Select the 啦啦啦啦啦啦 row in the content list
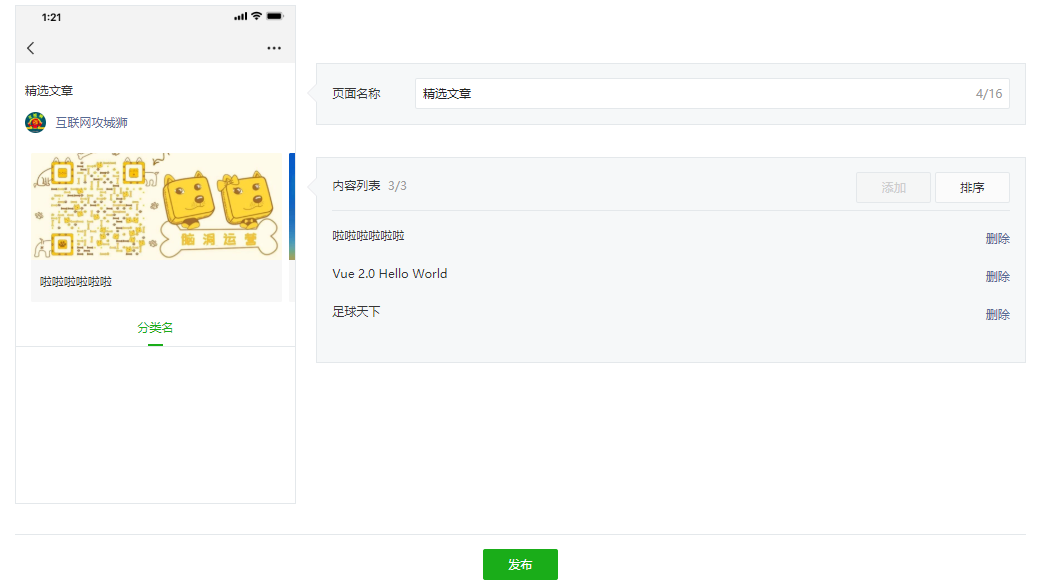Image resolution: width=1054 pixels, height=586 pixels. (368, 236)
